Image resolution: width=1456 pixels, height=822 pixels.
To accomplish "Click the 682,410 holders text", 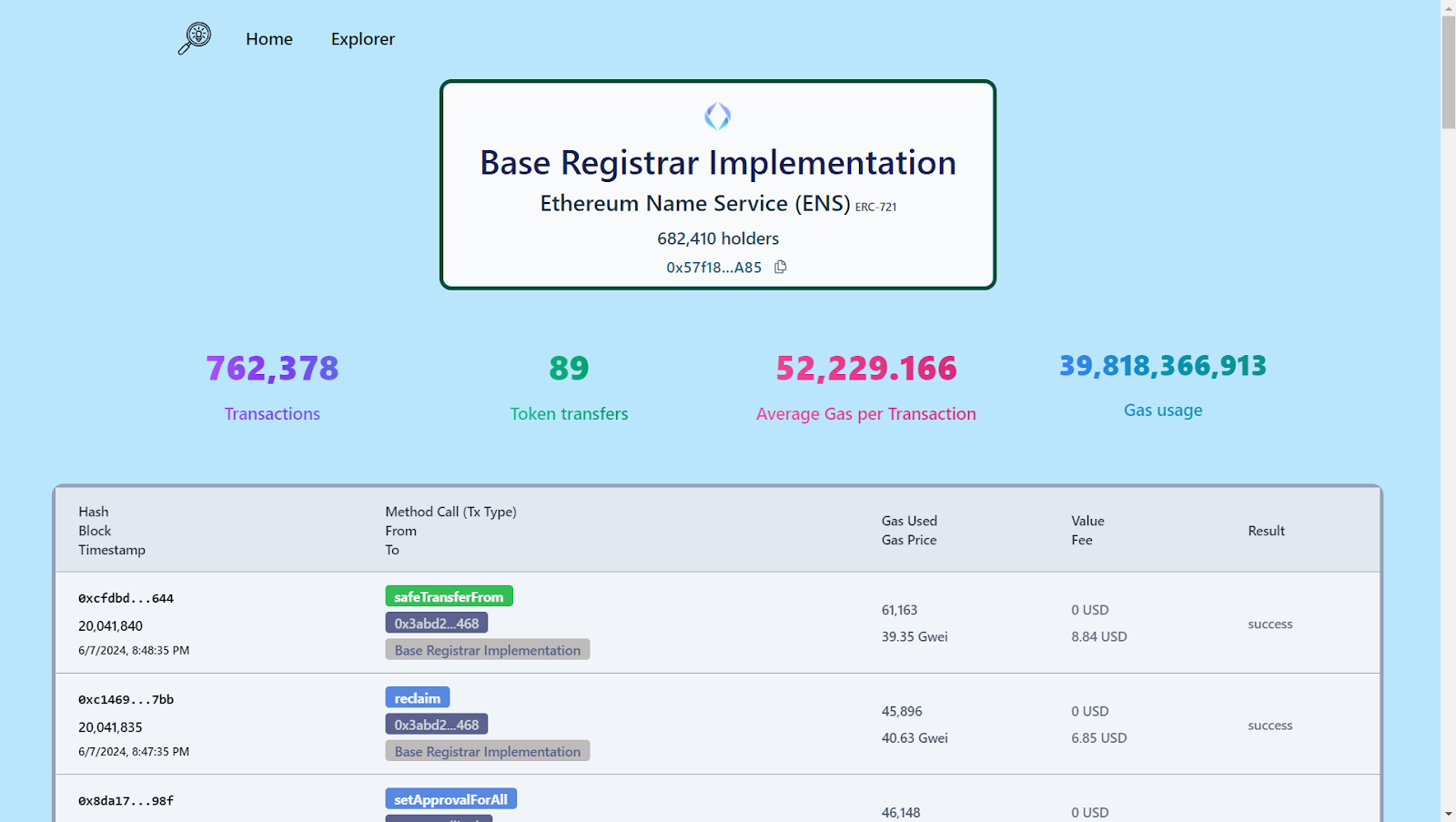I will tap(718, 238).
